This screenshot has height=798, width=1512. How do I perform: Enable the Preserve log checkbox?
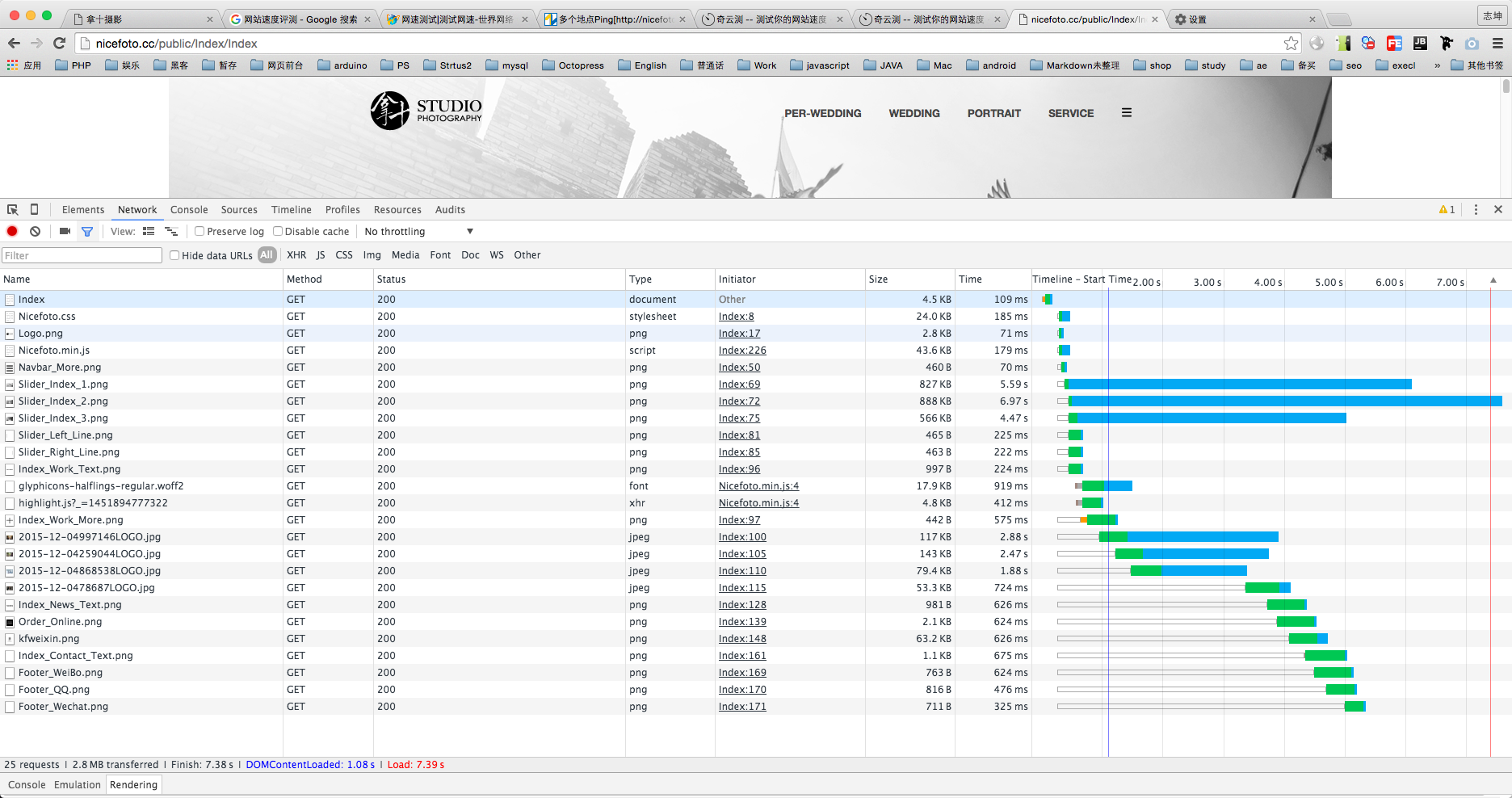coord(199,231)
